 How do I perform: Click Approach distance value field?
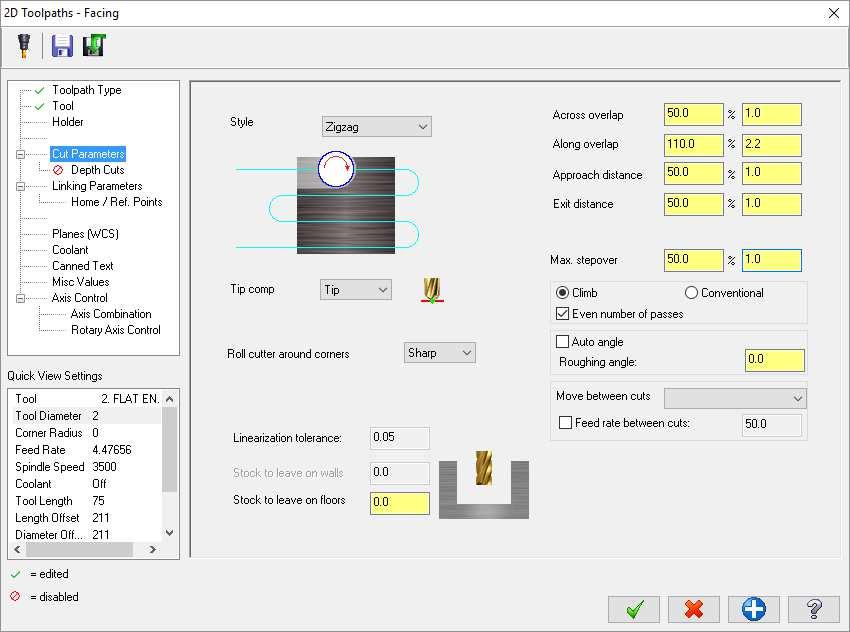pyautogui.click(x=771, y=173)
